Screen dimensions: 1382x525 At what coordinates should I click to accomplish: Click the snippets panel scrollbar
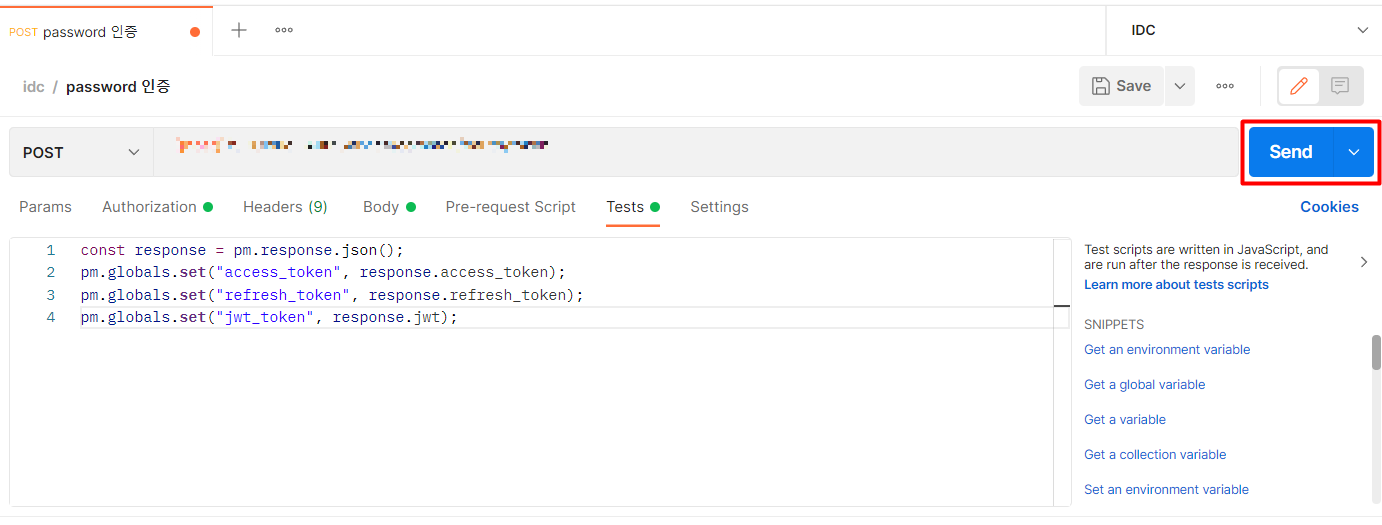(x=1376, y=352)
